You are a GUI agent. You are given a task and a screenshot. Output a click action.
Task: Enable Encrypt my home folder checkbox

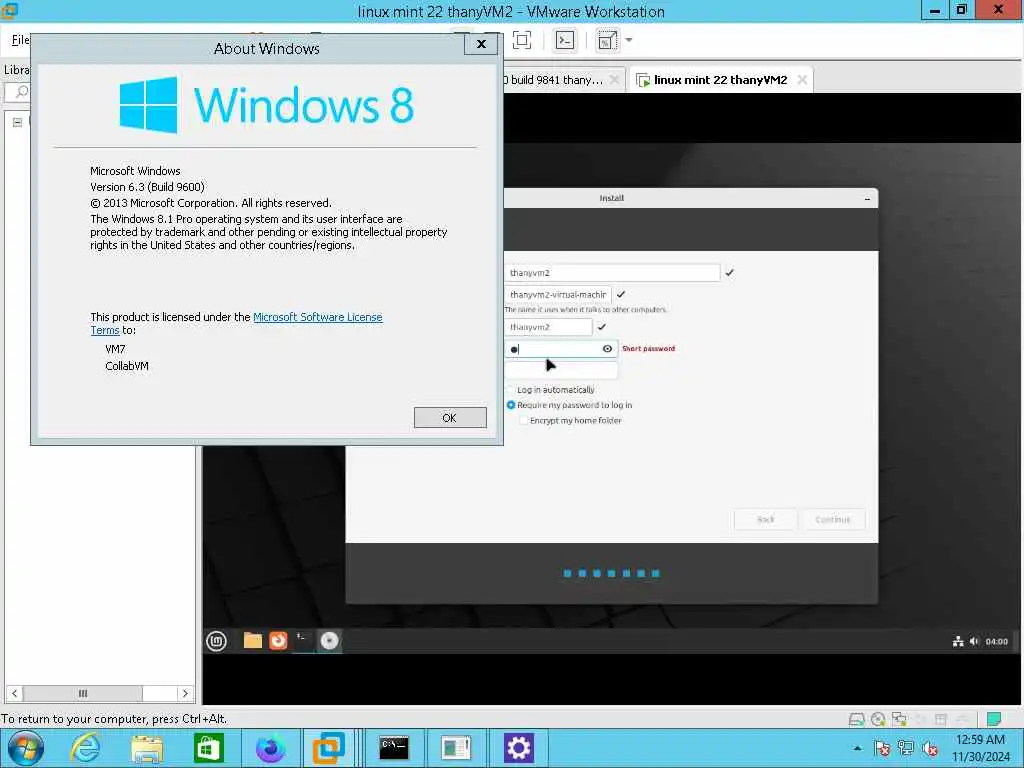pyautogui.click(x=524, y=421)
